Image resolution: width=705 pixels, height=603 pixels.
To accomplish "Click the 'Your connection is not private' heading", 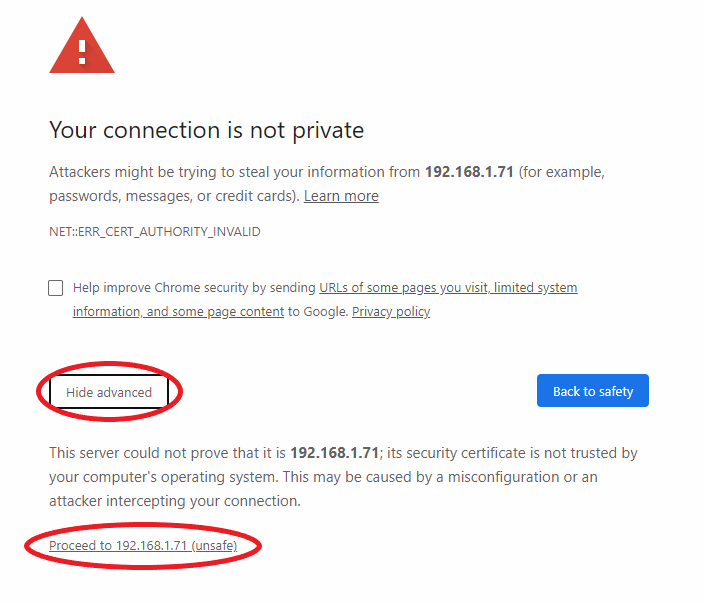I will (206, 130).
